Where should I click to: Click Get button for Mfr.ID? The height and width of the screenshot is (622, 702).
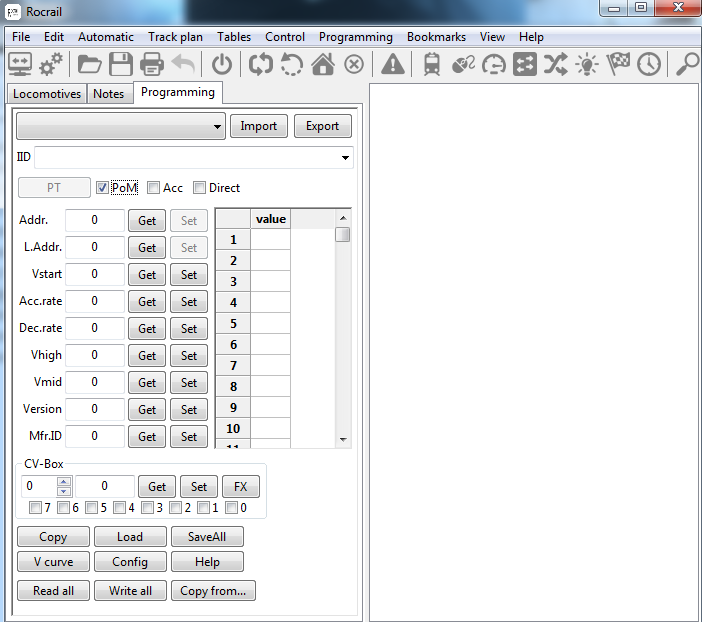(x=147, y=437)
